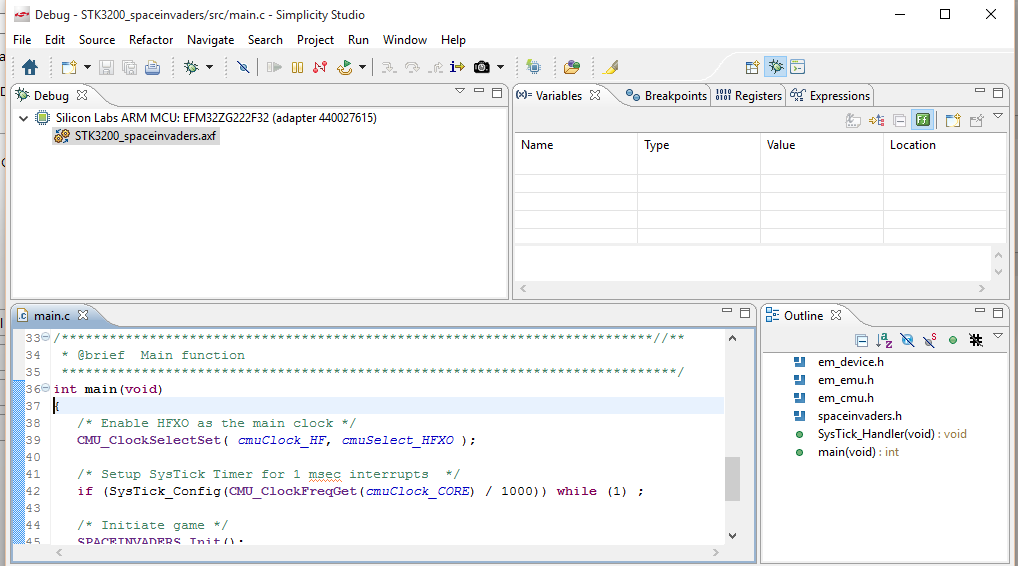The width and height of the screenshot is (1018, 566).
Task: Toggle Hide Static Members in Outline
Action: [x=930, y=340]
